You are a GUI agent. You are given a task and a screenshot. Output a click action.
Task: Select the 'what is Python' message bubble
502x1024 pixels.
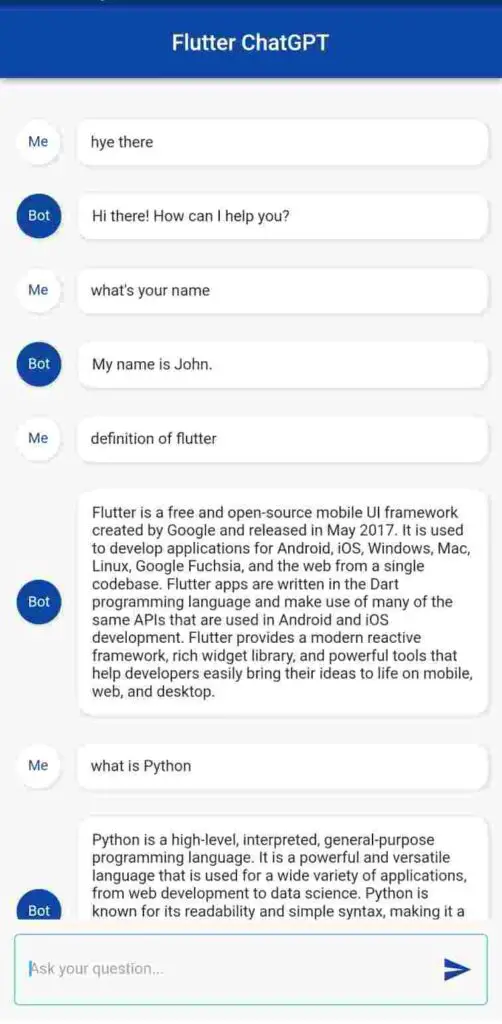[x=283, y=765]
